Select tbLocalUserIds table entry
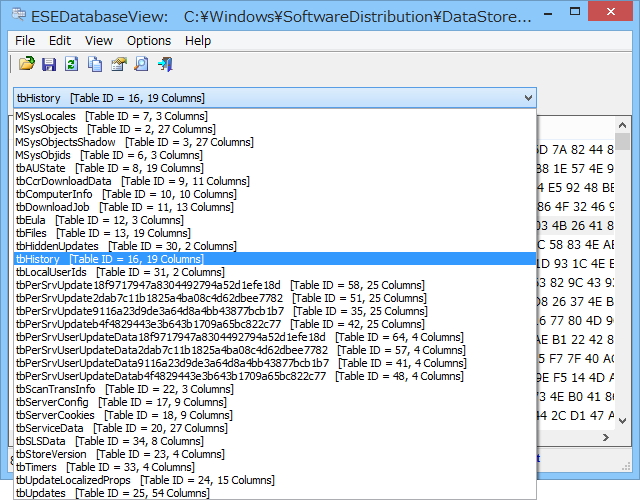The image size is (640, 500). click(x=275, y=272)
